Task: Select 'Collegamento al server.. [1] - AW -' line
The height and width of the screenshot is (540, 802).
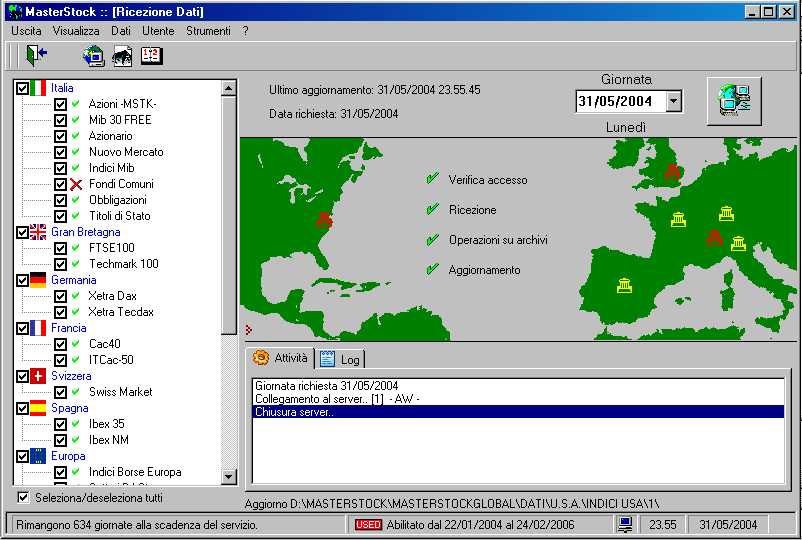Action: tap(518, 399)
